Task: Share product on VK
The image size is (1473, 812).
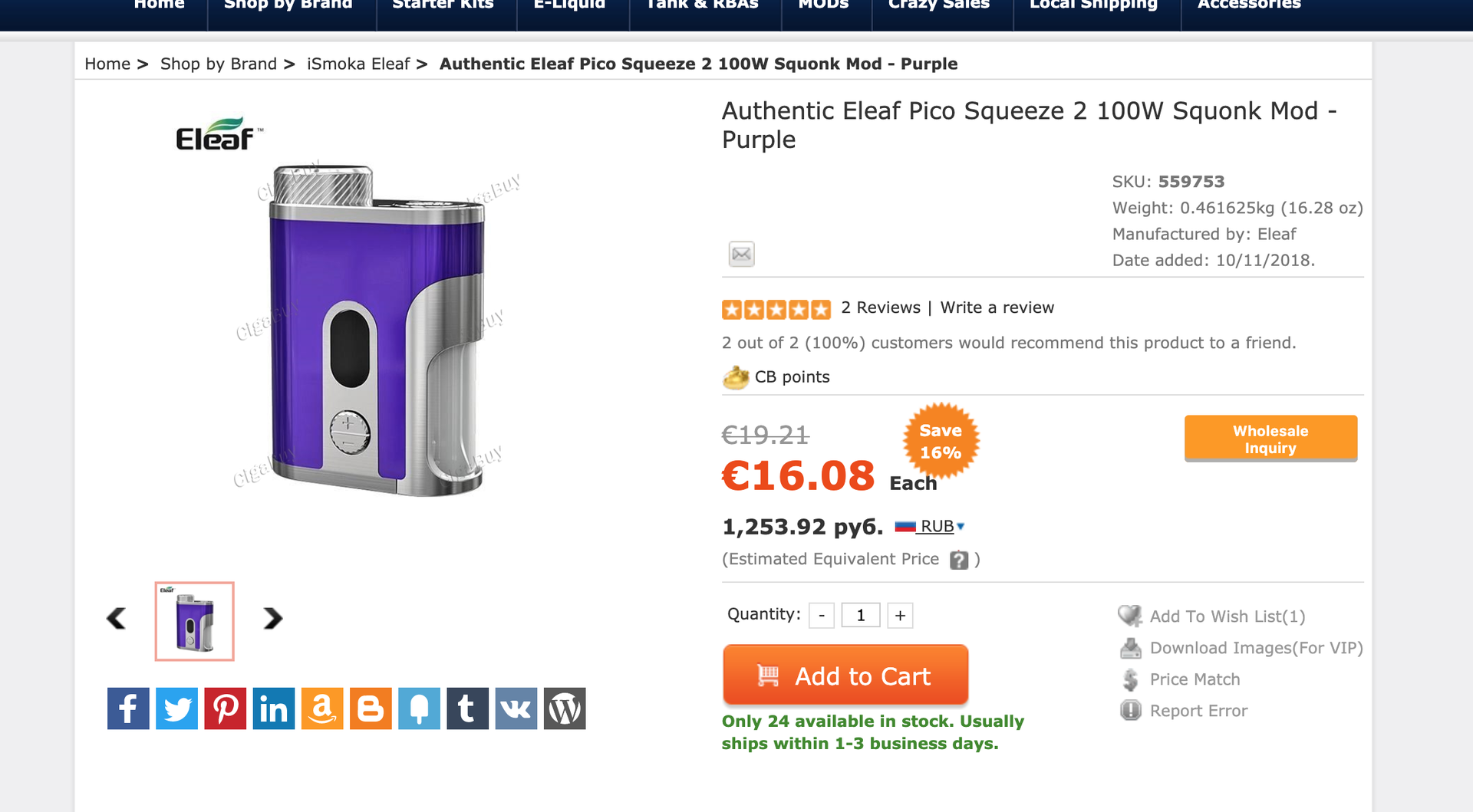Action: pyautogui.click(x=516, y=708)
